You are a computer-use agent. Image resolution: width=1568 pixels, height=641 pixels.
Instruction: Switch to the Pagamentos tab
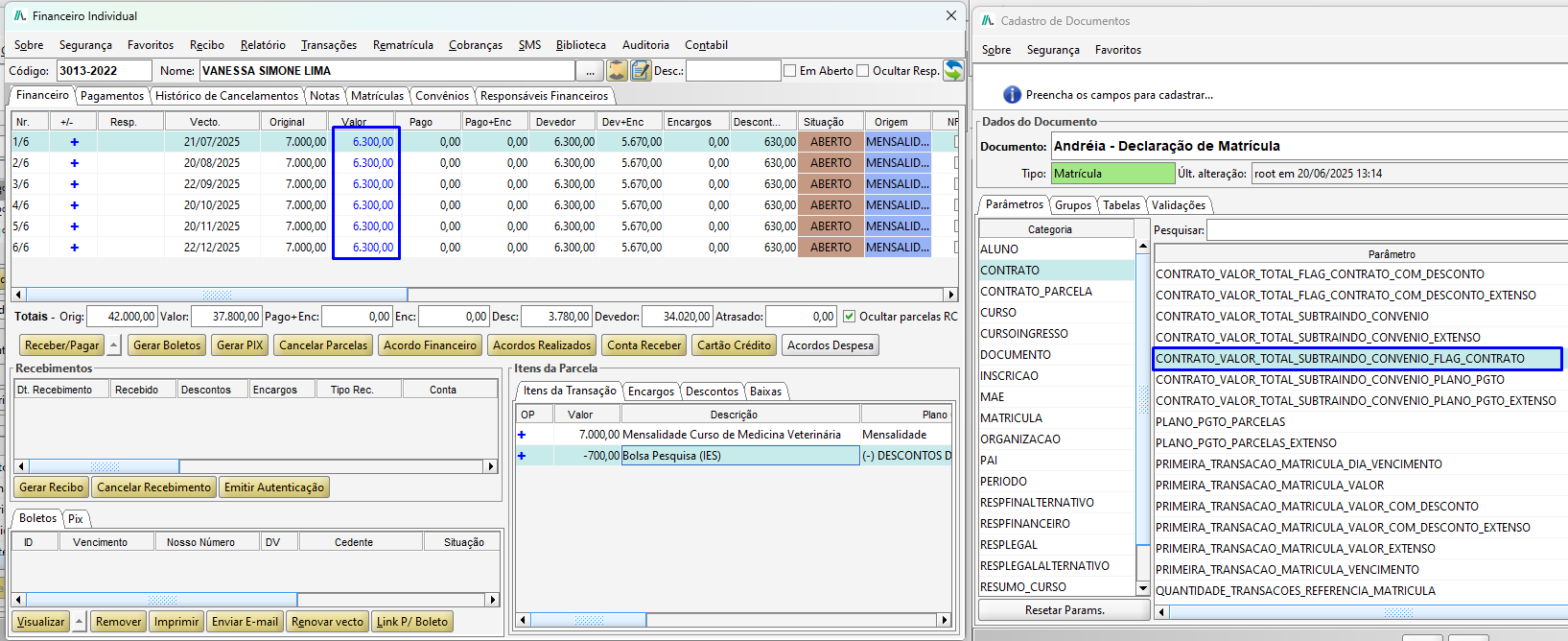pyautogui.click(x=111, y=96)
